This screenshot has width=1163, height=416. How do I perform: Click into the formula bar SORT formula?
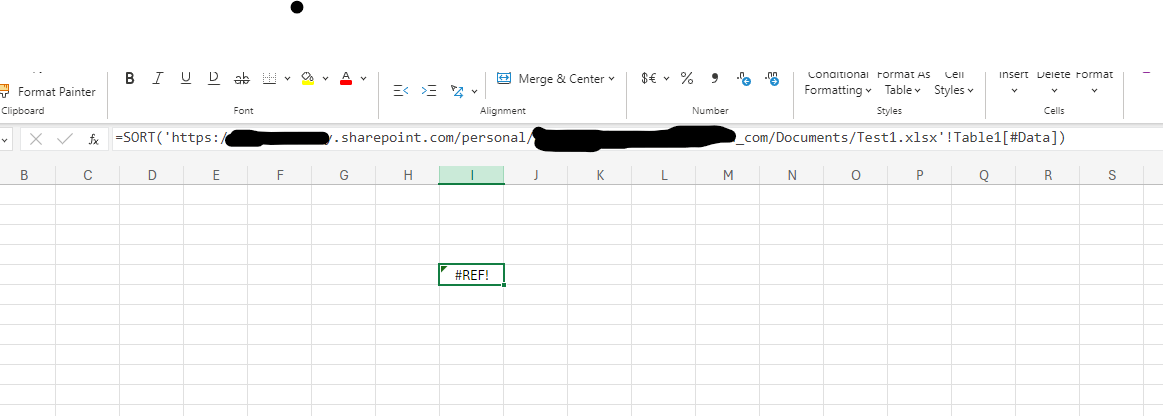click(636, 139)
